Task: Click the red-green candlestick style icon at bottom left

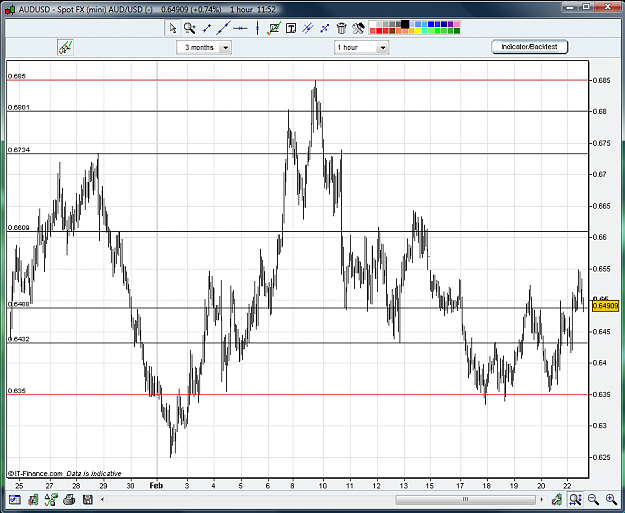Action: (x=33, y=499)
